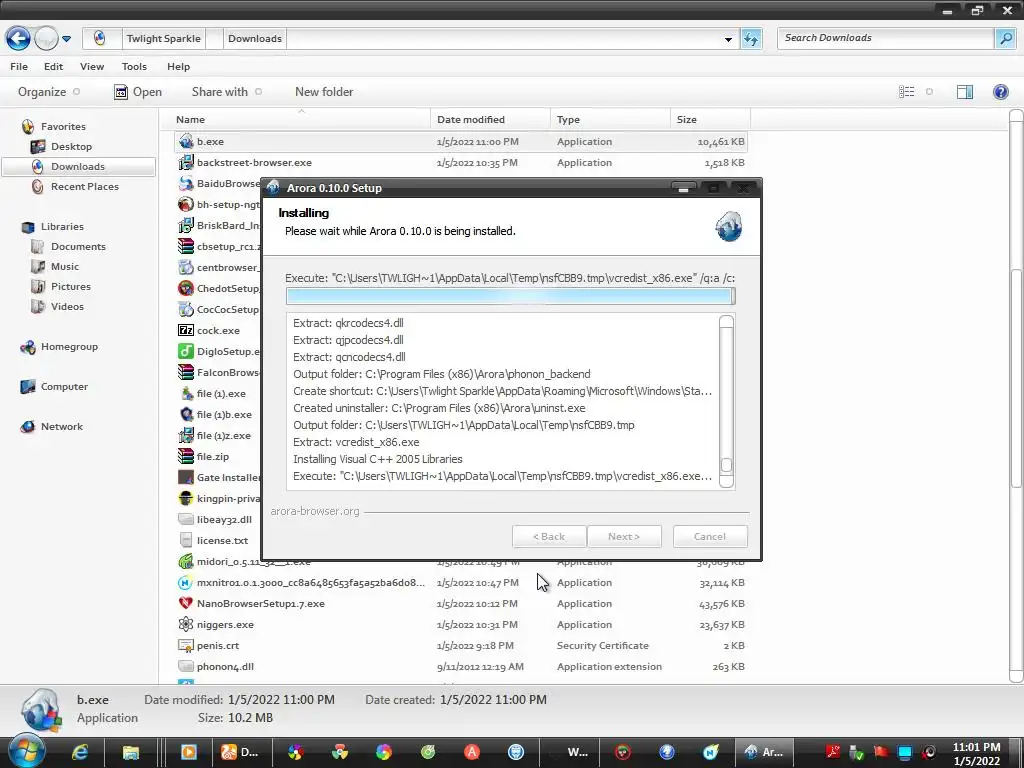This screenshot has width=1024, height=768.
Task: Open the Tools menu
Action: coord(134,67)
